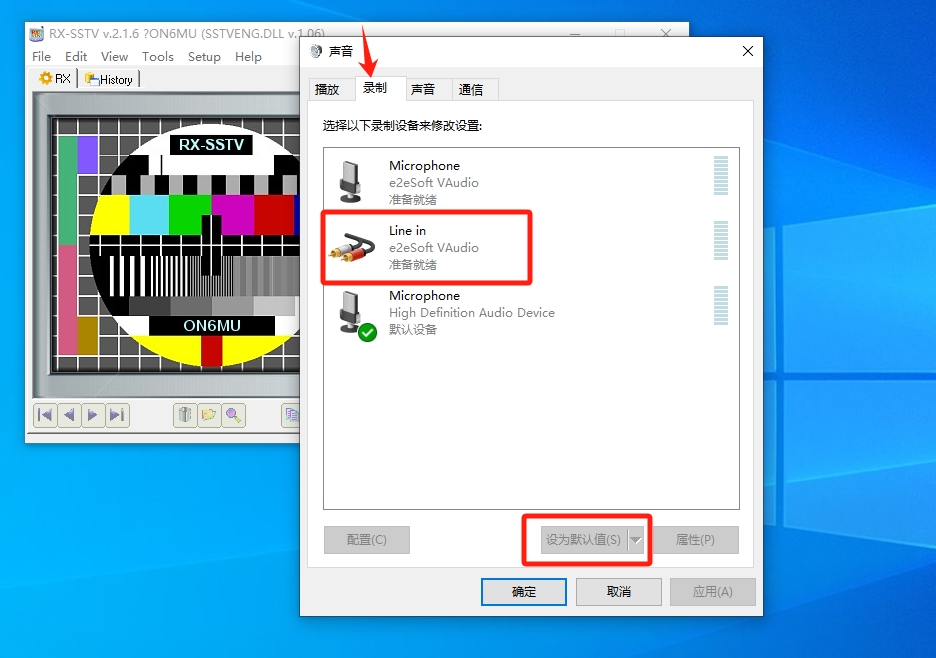Open the Setup menu in RX-SSTV
Viewport: 936px width, 658px height.
click(204, 57)
